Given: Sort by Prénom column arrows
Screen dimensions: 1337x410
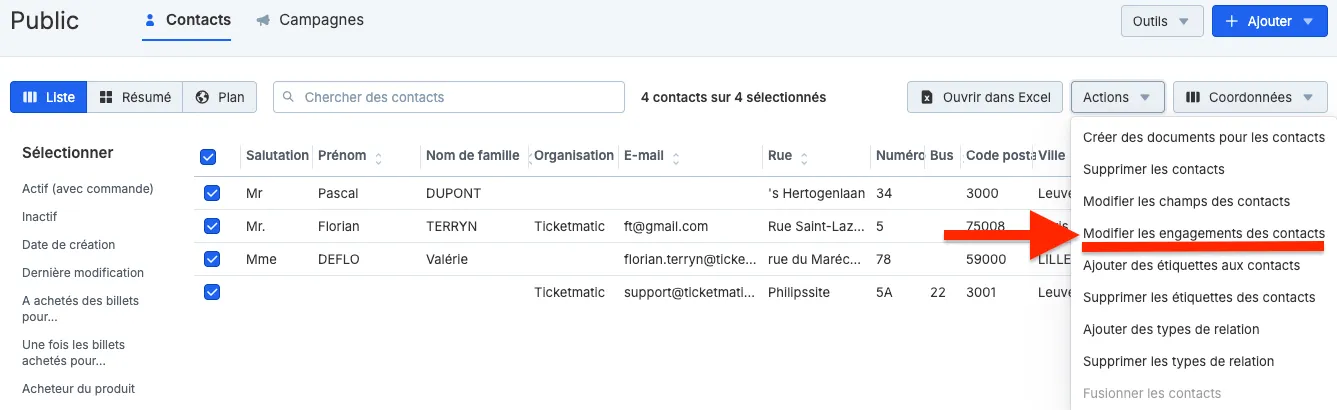Looking at the screenshot, I should (379, 156).
